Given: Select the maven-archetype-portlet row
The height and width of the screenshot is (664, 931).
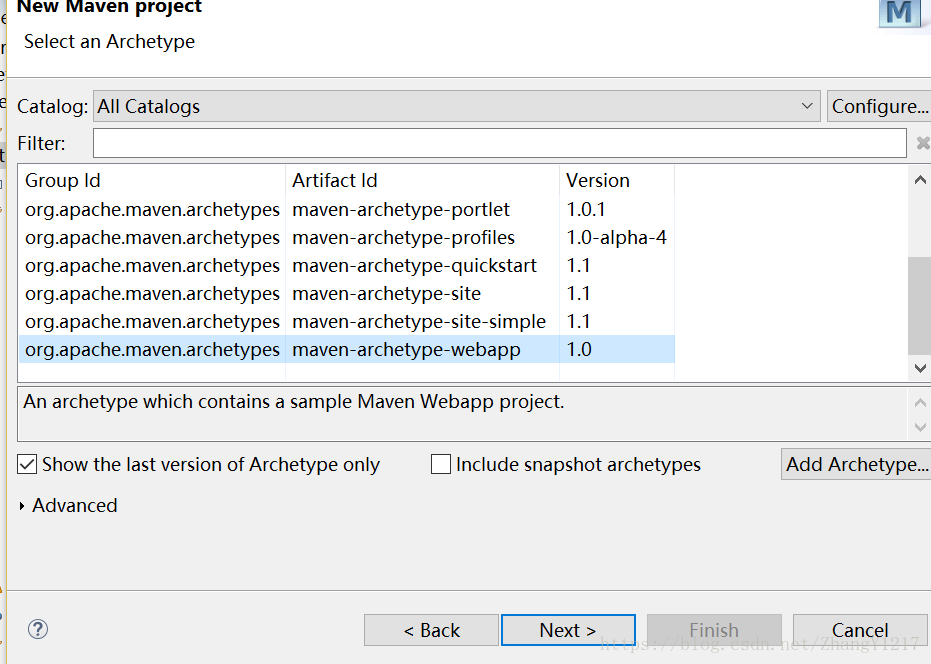Looking at the screenshot, I should tap(347, 210).
